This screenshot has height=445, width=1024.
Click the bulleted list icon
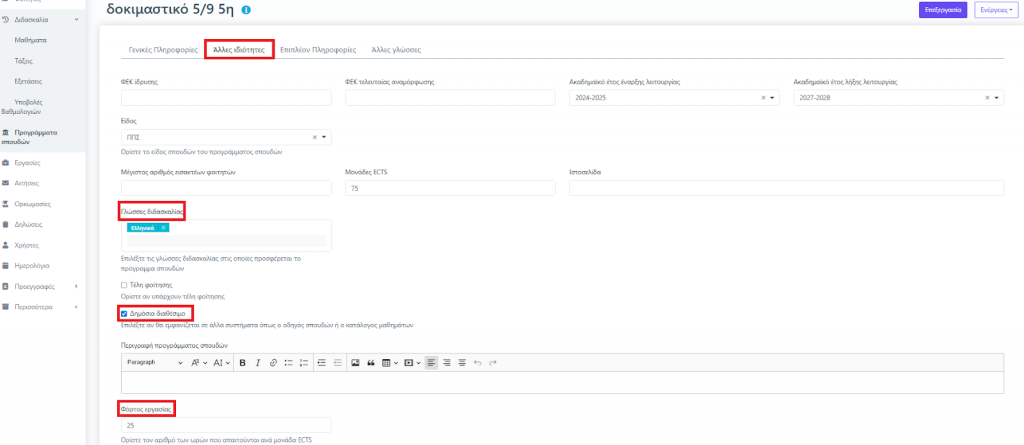coord(288,362)
